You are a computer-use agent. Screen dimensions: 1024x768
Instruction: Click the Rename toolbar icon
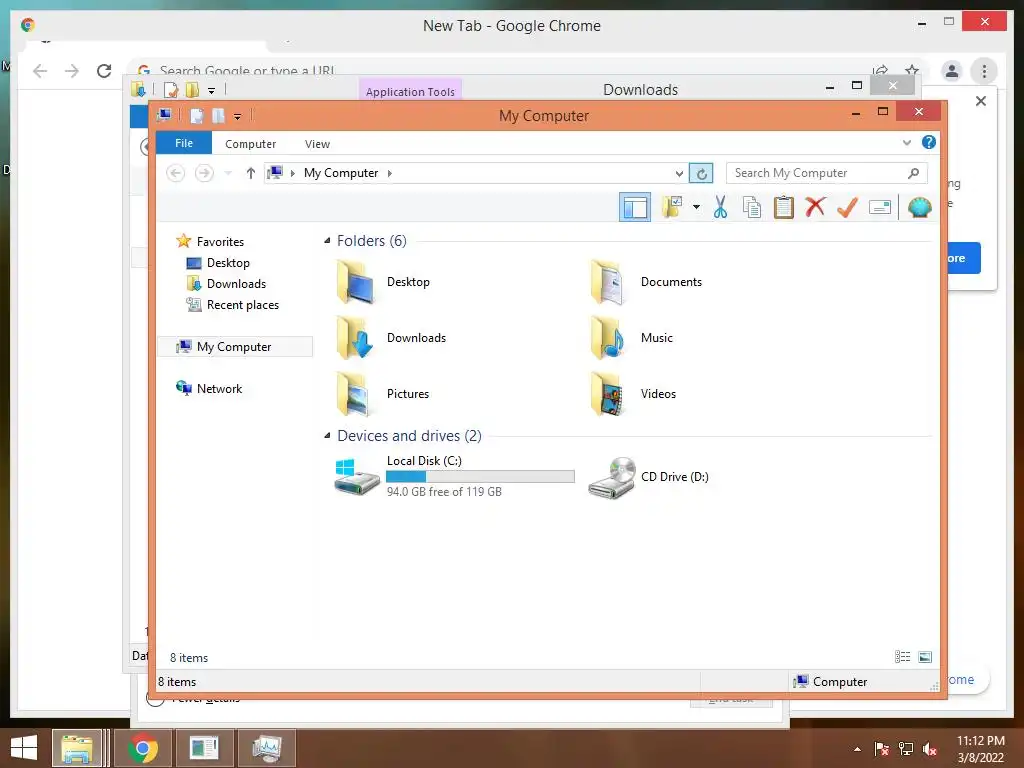point(880,208)
